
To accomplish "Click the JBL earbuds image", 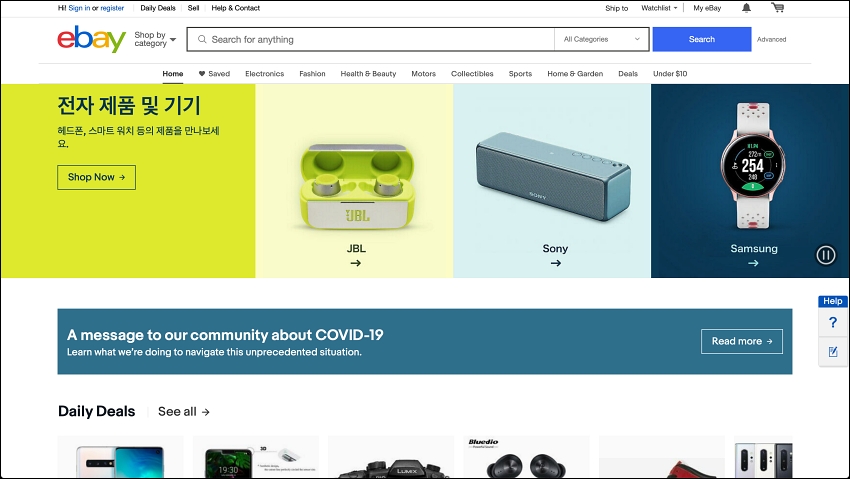I will tap(357, 186).
